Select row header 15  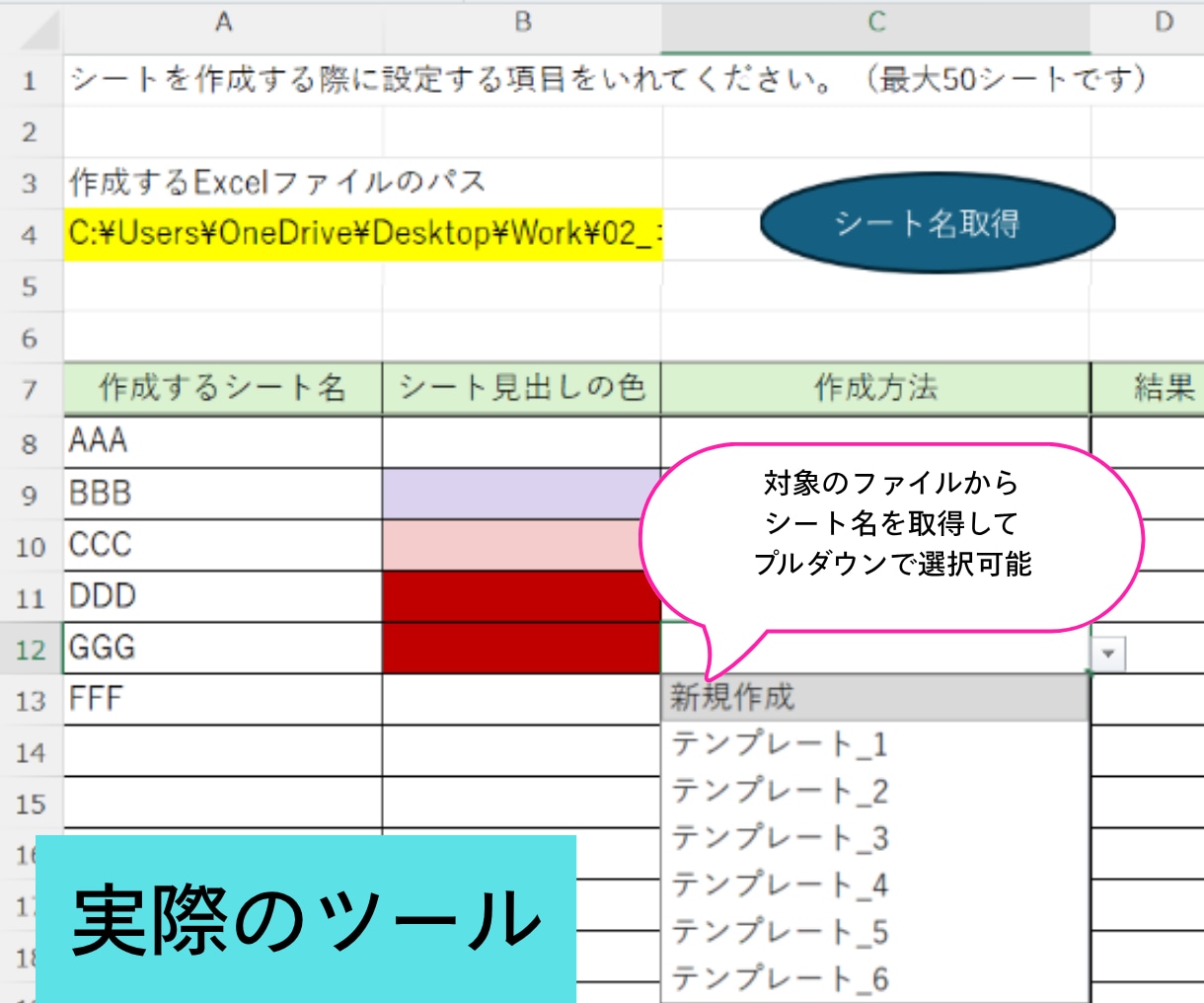31,804
